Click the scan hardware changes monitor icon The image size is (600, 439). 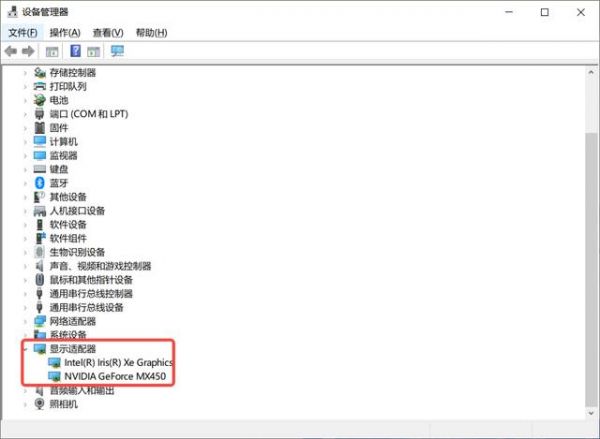(x=117, y=51)
